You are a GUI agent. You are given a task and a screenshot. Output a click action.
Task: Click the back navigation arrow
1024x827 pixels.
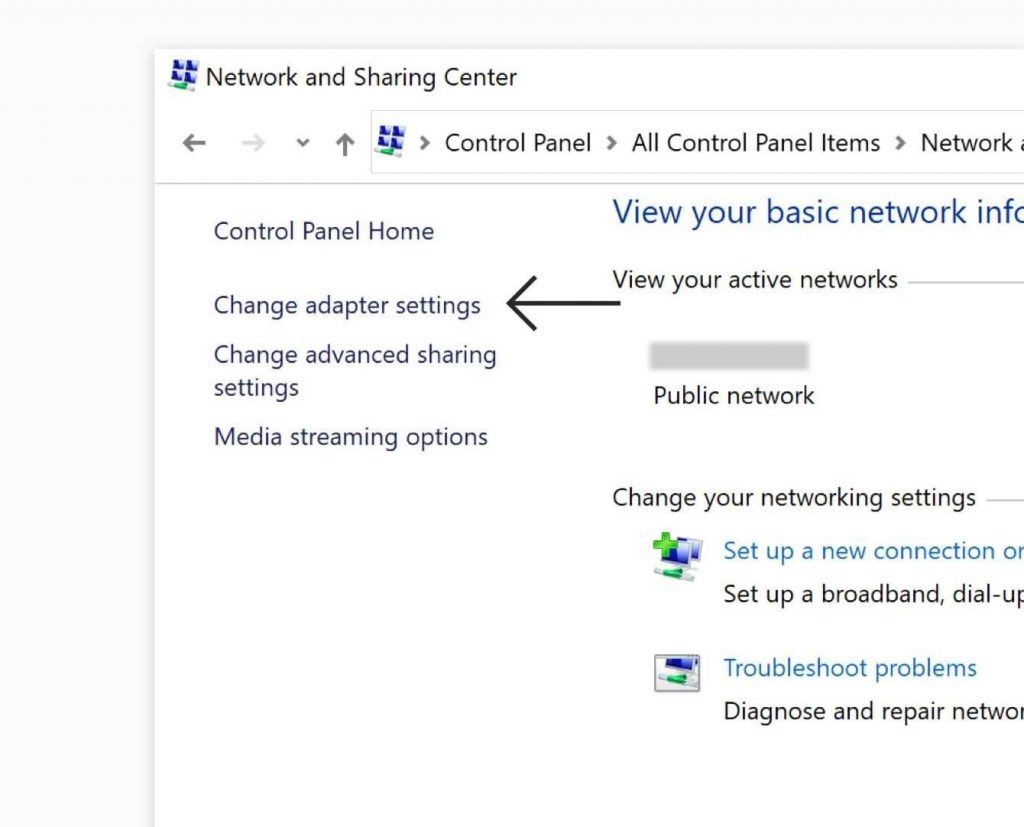[x=193, y=143]
